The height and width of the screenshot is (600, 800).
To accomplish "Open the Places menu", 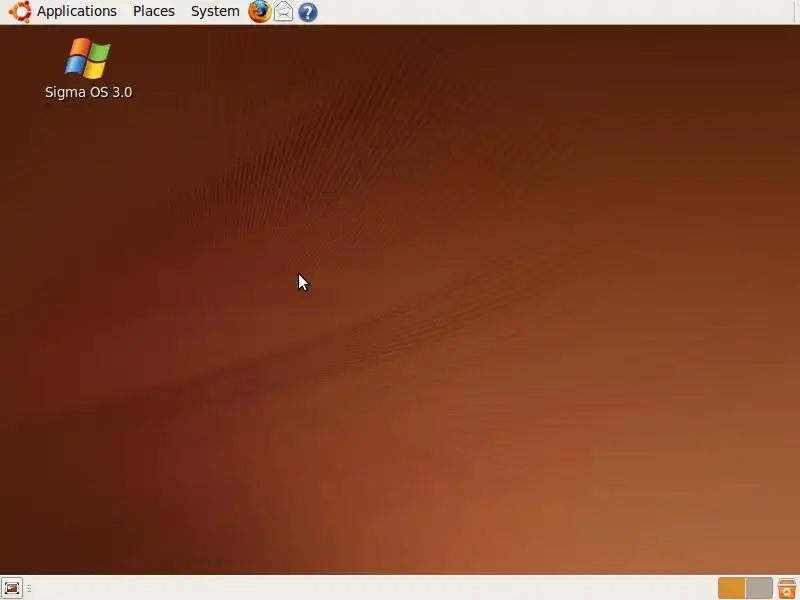I will click(154, 11).
